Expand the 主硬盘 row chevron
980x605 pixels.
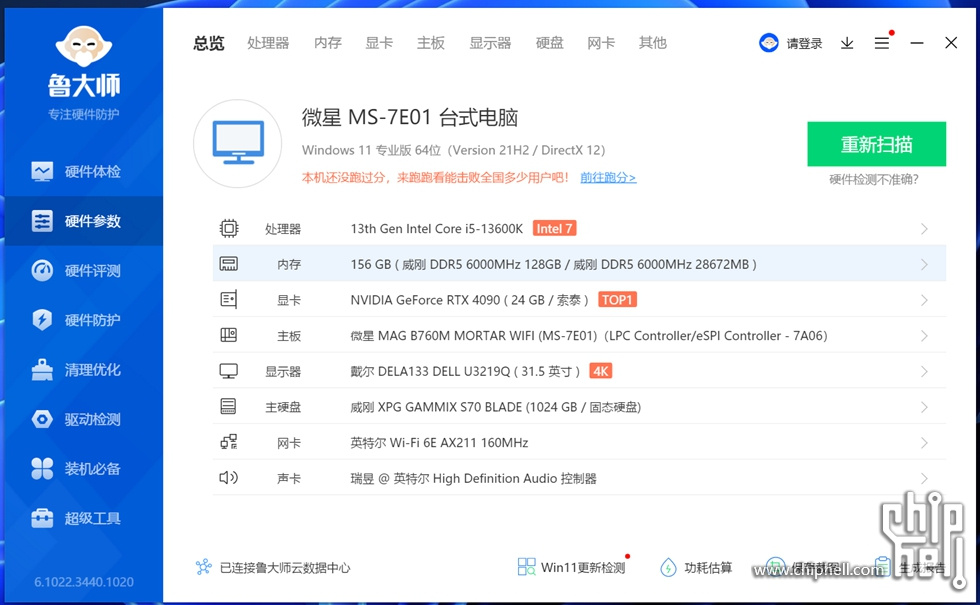pyautogui.click(x=924, y=407)
